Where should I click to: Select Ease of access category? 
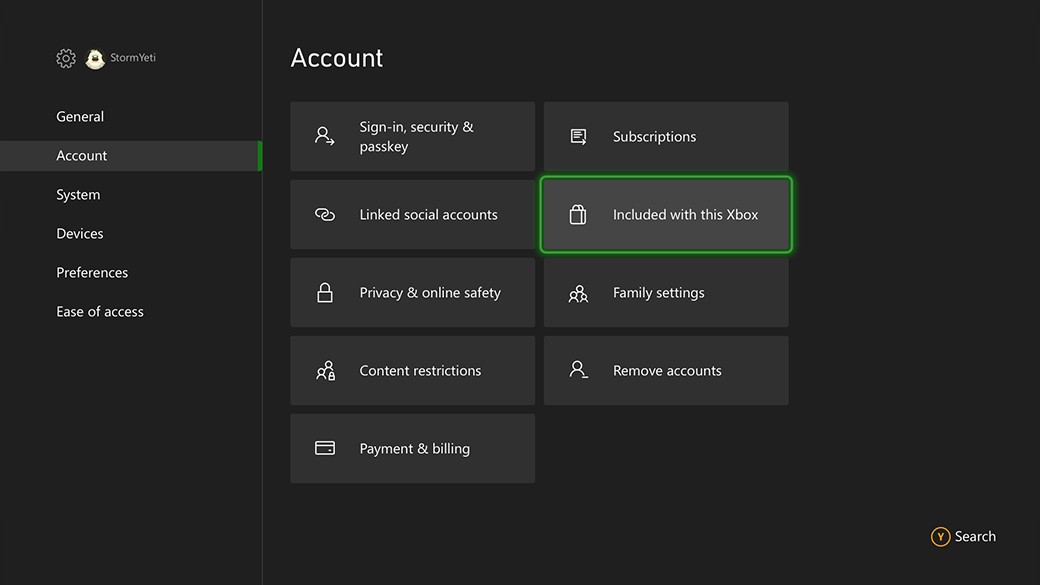coord(100,312)
